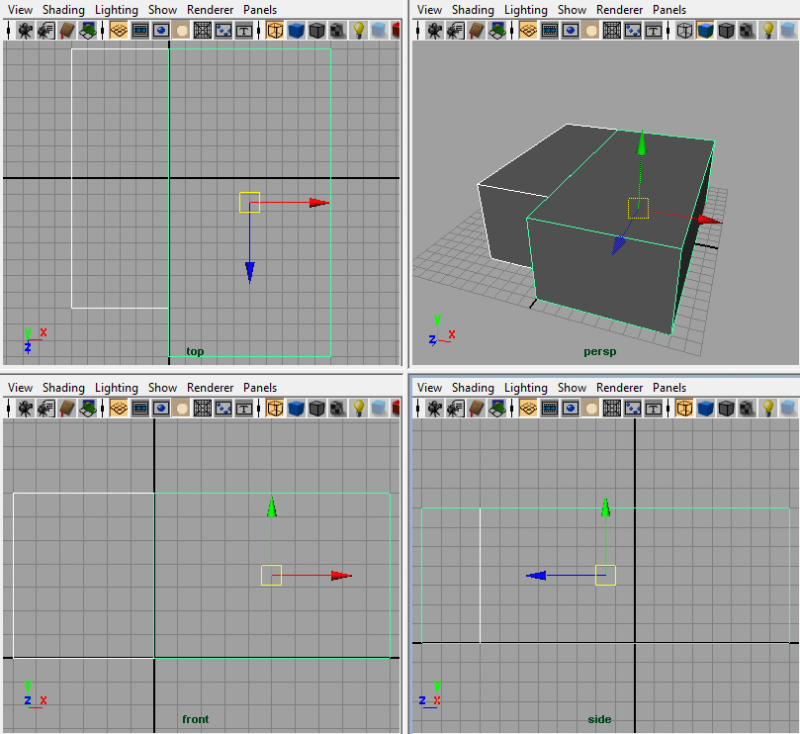Toggle resolution gate in front view toolbar

pos(160,408)
